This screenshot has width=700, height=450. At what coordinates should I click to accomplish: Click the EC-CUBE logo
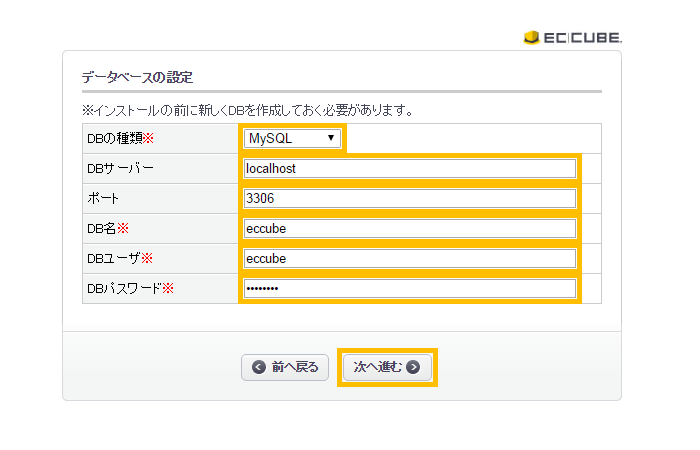click(572, 38)
